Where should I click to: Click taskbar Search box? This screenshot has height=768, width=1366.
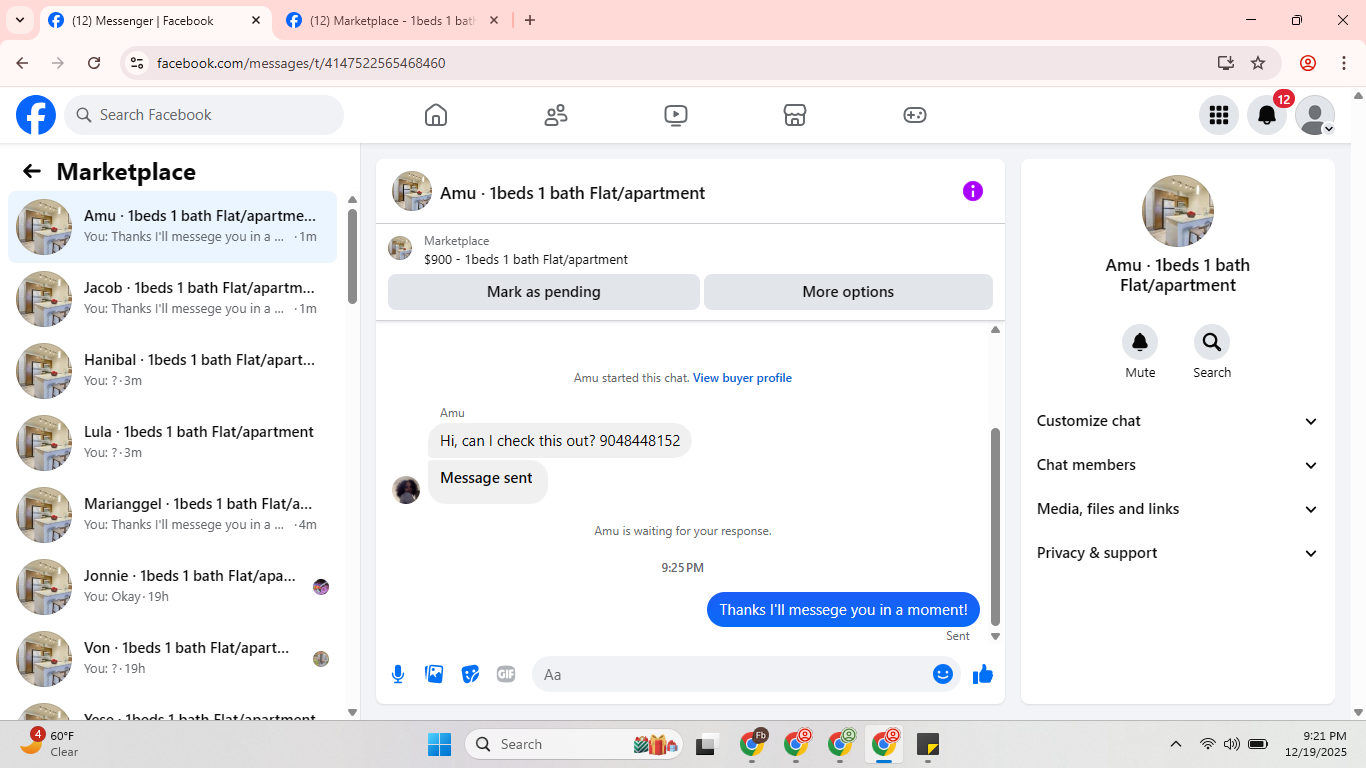click(572, 744)
